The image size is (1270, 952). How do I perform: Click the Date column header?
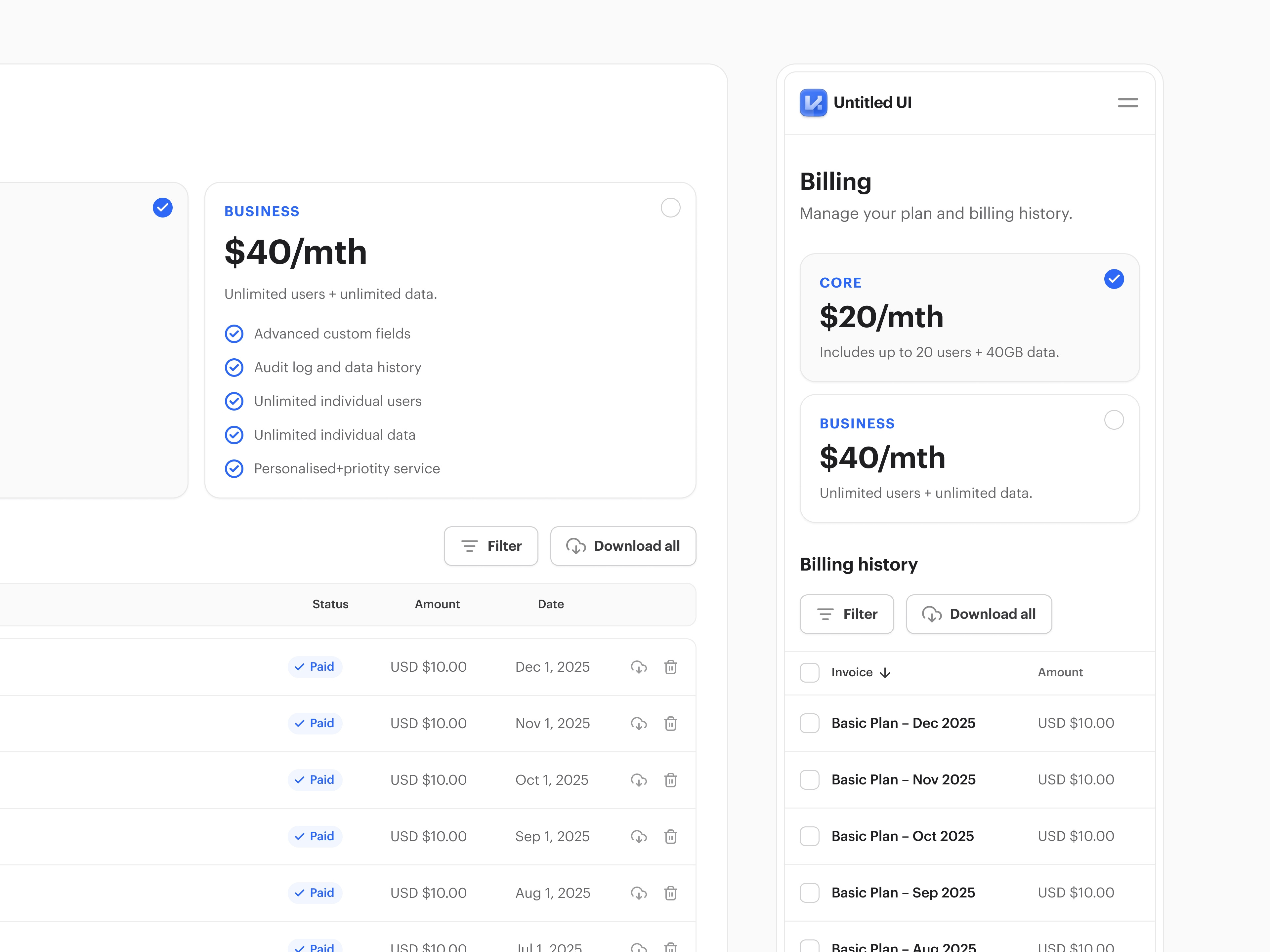point(551,604)
